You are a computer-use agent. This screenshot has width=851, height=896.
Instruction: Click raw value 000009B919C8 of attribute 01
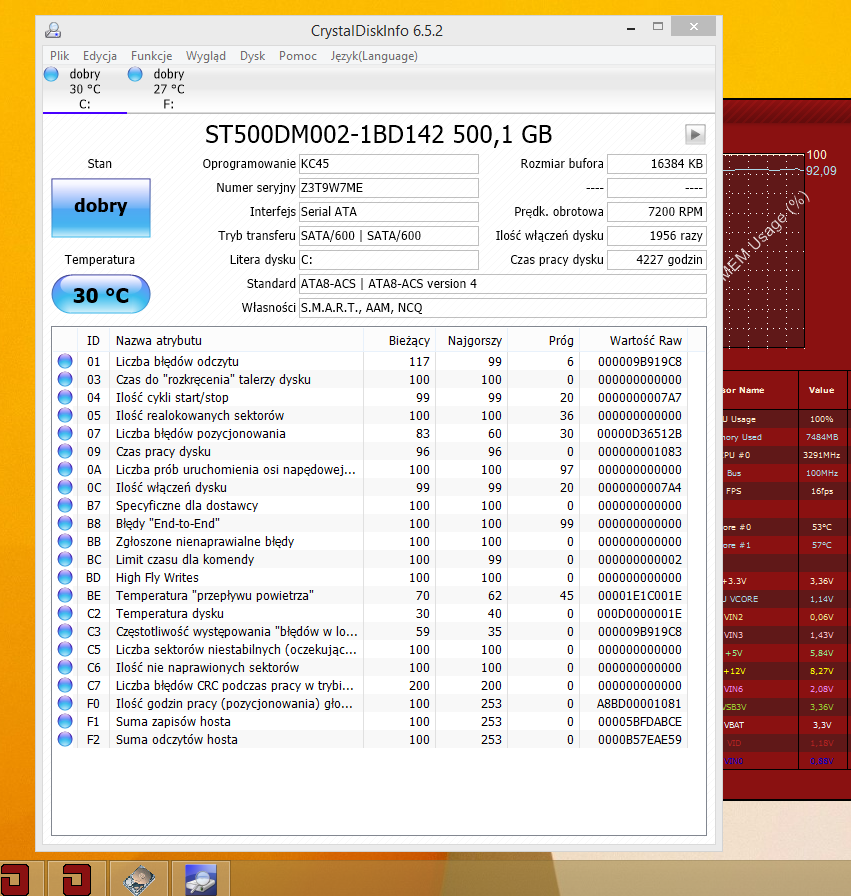[640, 362]
